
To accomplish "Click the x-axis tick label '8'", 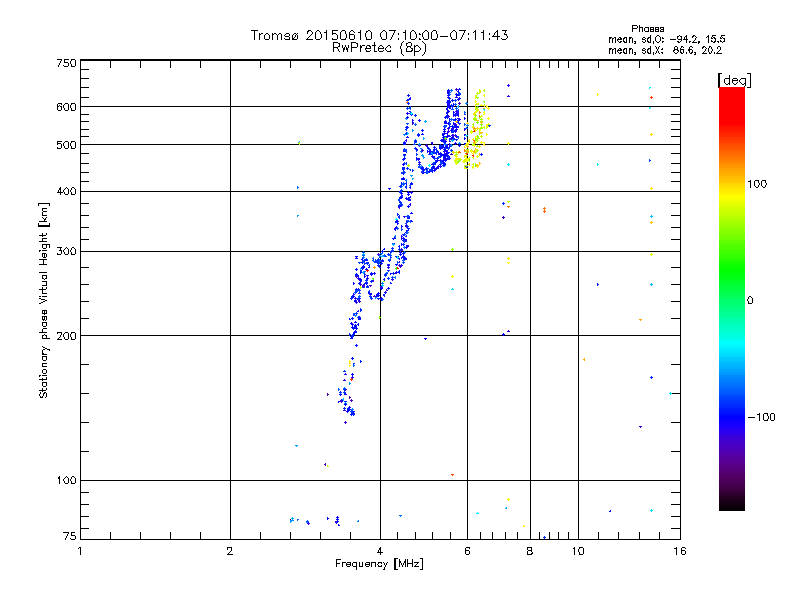I will (530, 551).
